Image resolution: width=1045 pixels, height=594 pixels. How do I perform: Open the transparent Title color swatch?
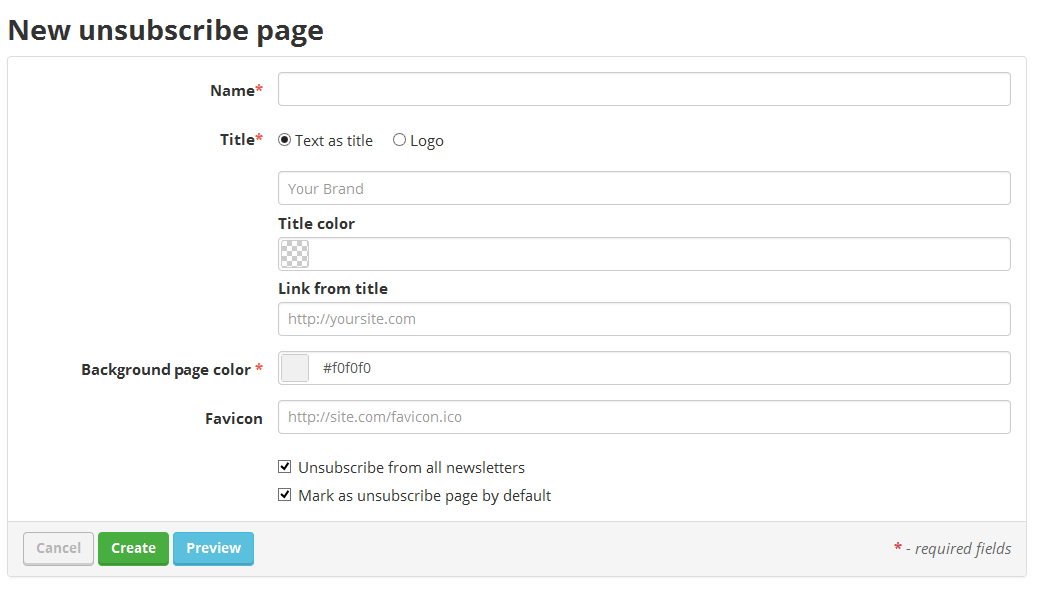pos(295,254)
